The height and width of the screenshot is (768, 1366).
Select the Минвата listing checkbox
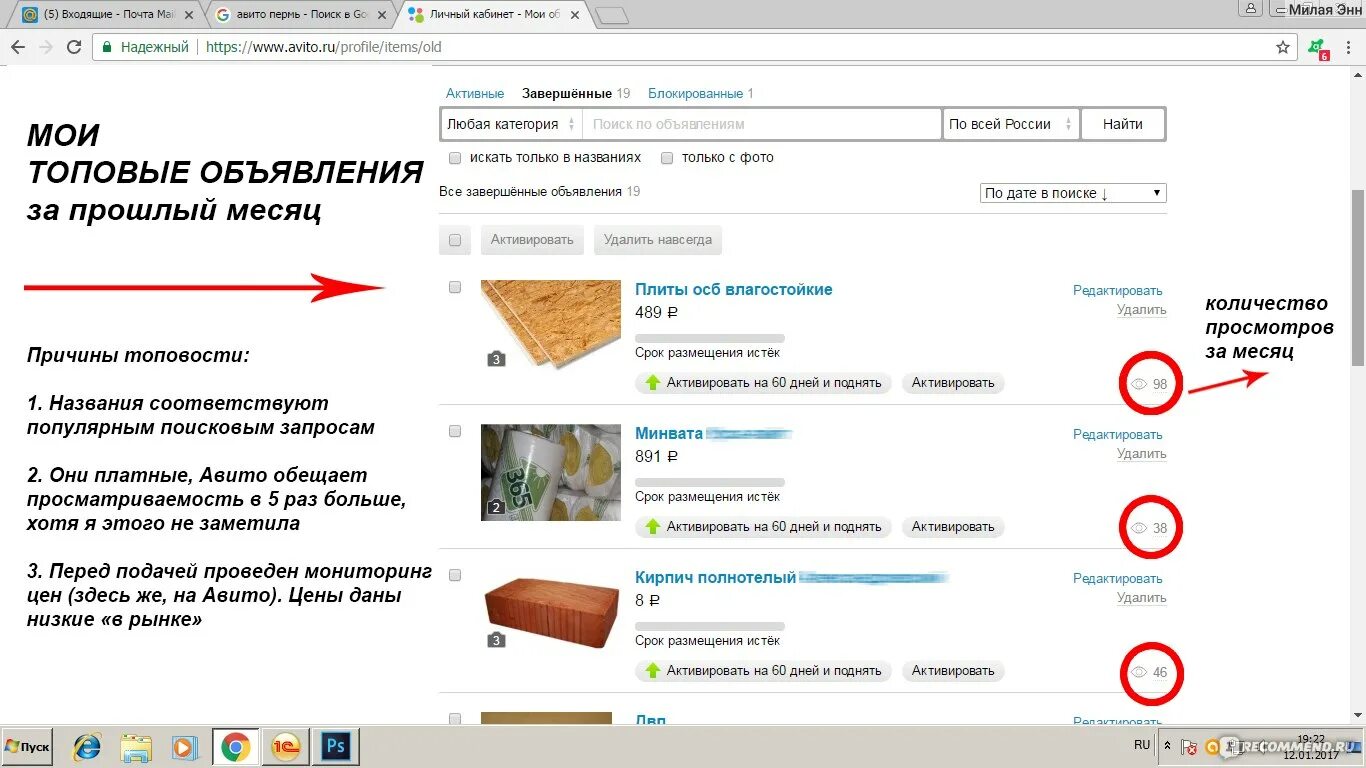pos(455,431)
